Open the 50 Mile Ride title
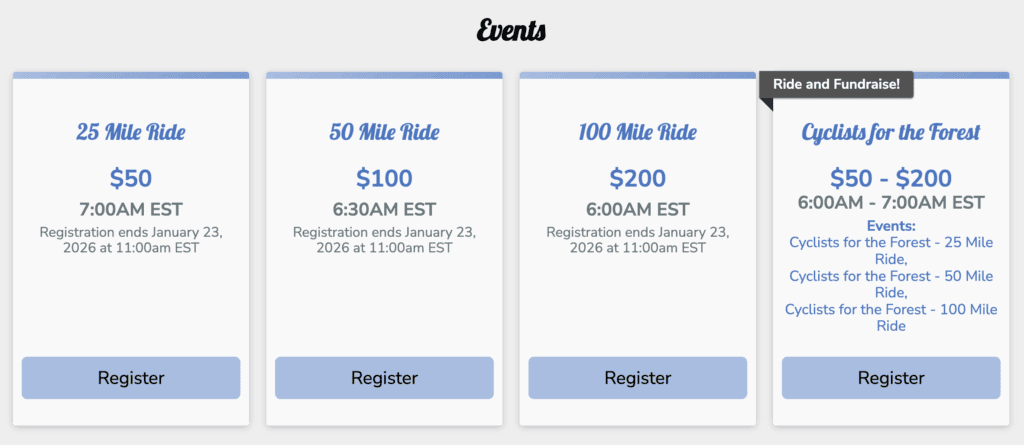Screen dimensions: 1024x445 point(384,133)
